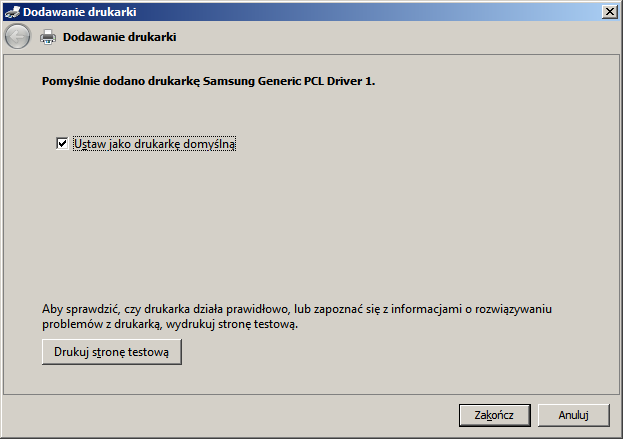Close the dialog with the X button
The width and height of the screenshot is (623, 439).
[x=609, y=12]
